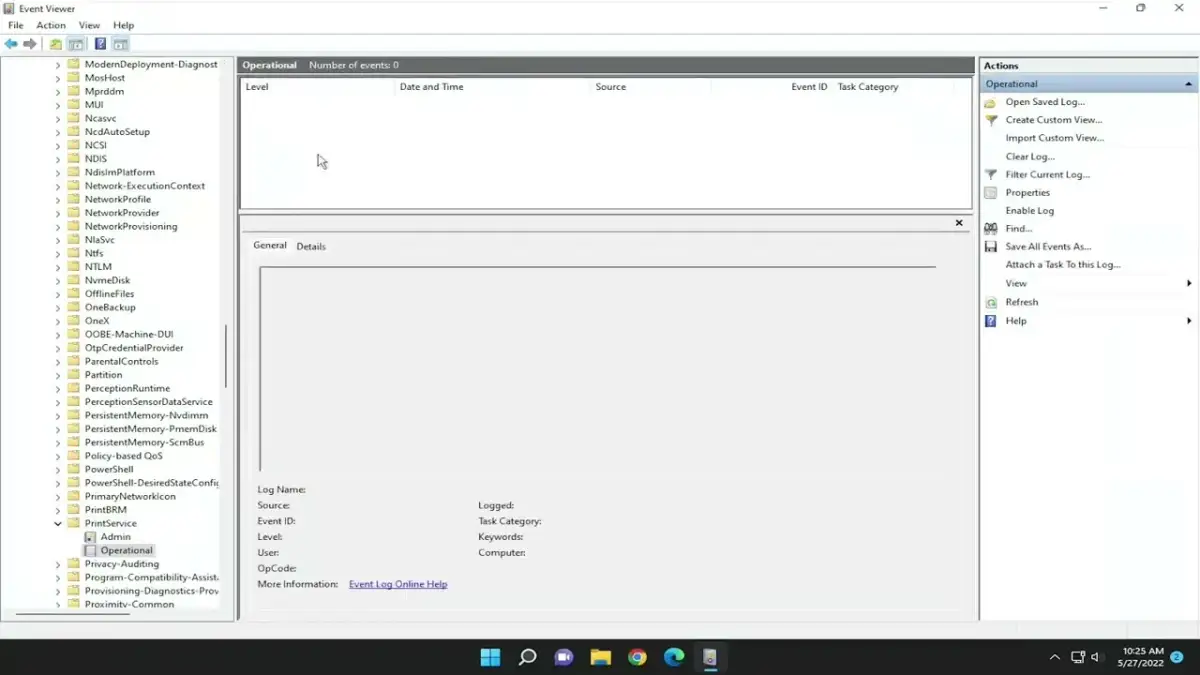The width and height of the screenshot is (1200, 675).
Task: Expand the NTLM tree node
Action: [57, 266]
